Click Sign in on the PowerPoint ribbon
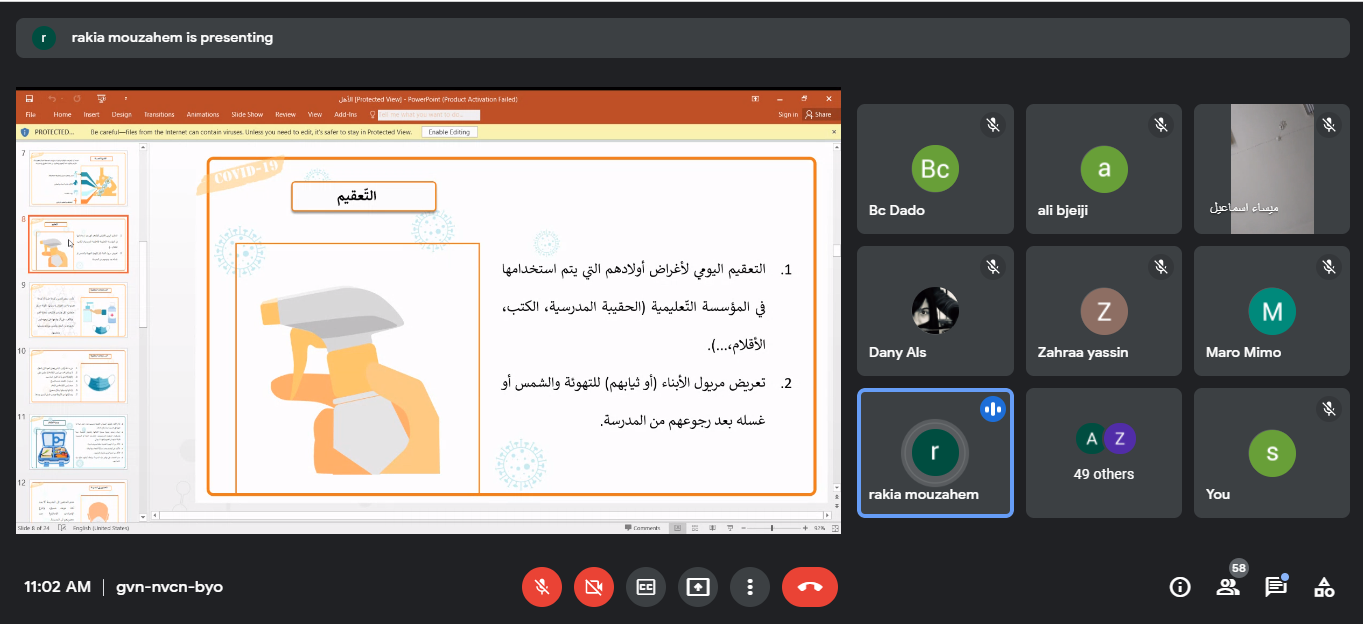This screenshot has height=624, width=1363. [788, 115]
